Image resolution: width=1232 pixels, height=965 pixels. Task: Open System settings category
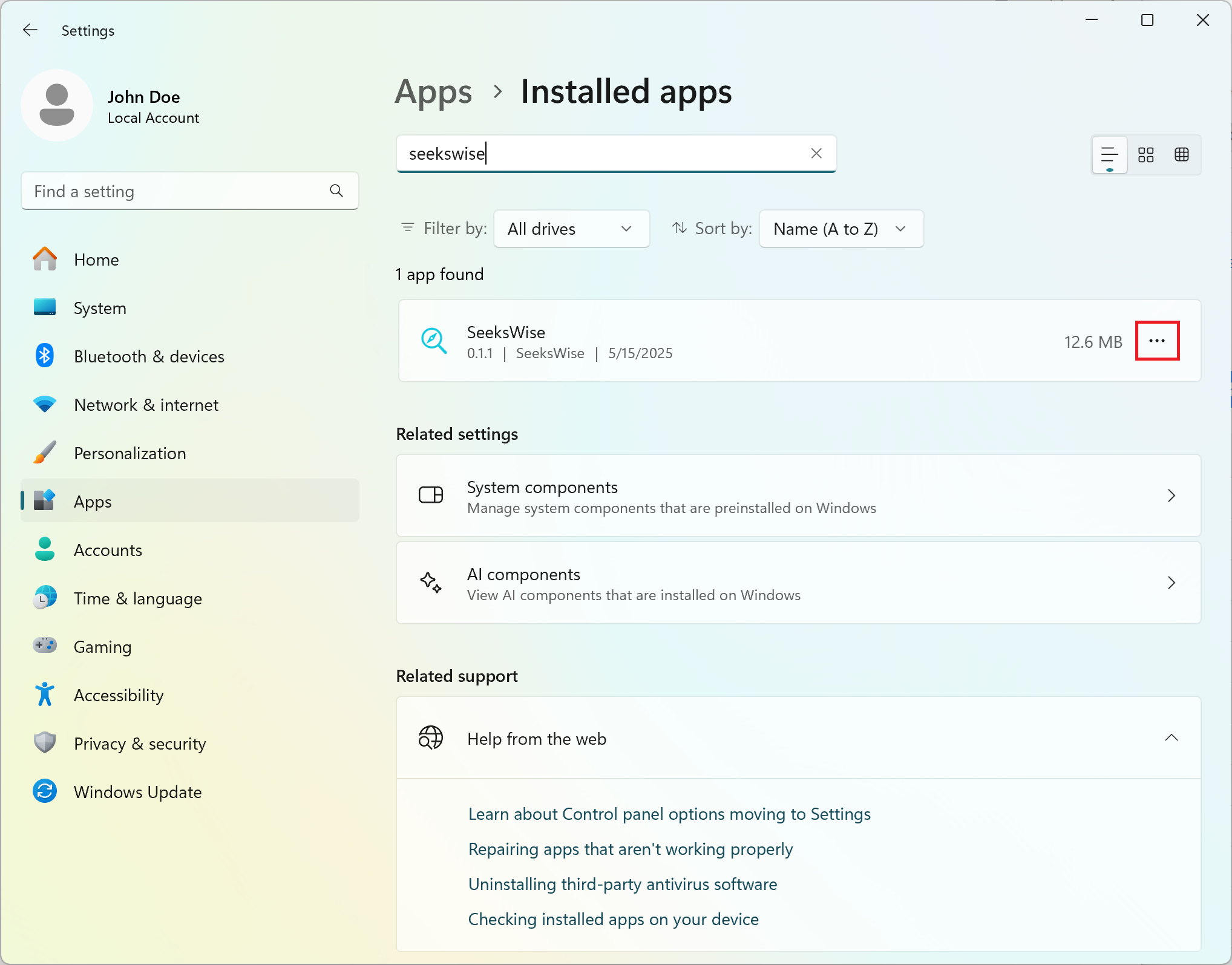[x=190, y=308]
